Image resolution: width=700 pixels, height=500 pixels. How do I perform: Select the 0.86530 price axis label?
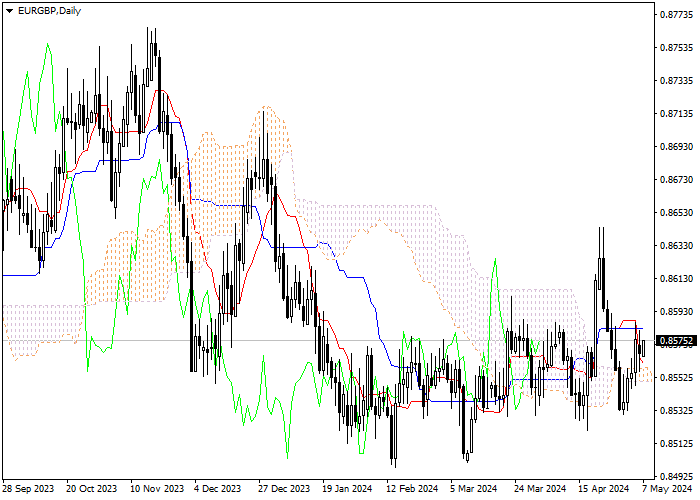click(x=677, y=212)
